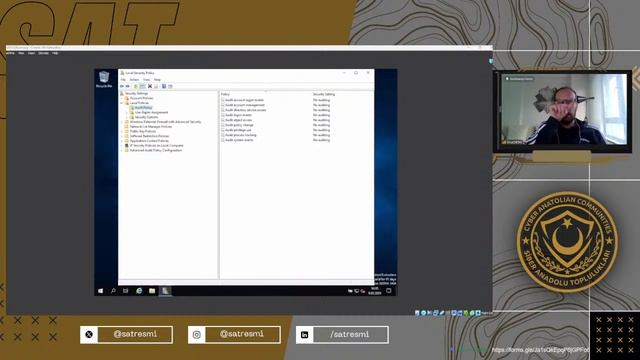
Task: Click the X (Twitter) logo badge
Action: pos(89,335)
